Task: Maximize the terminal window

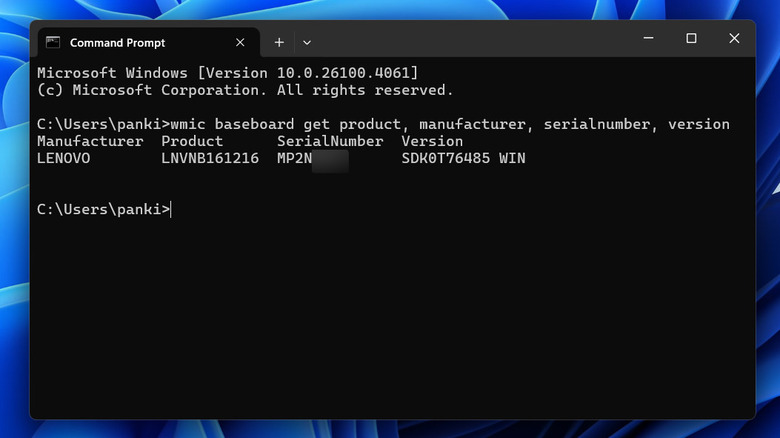Action: click(x=691, y=39)
